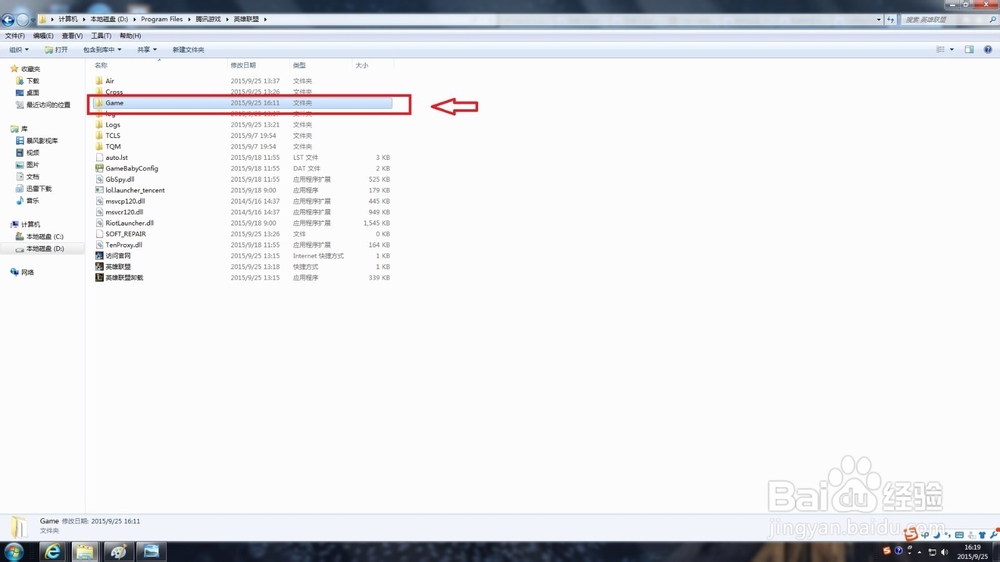Image resolution: width=1000 pixels, height=562 pixels.
Task: Select the 英雄联盟卸载 application icon
Action: coord(99,277)
